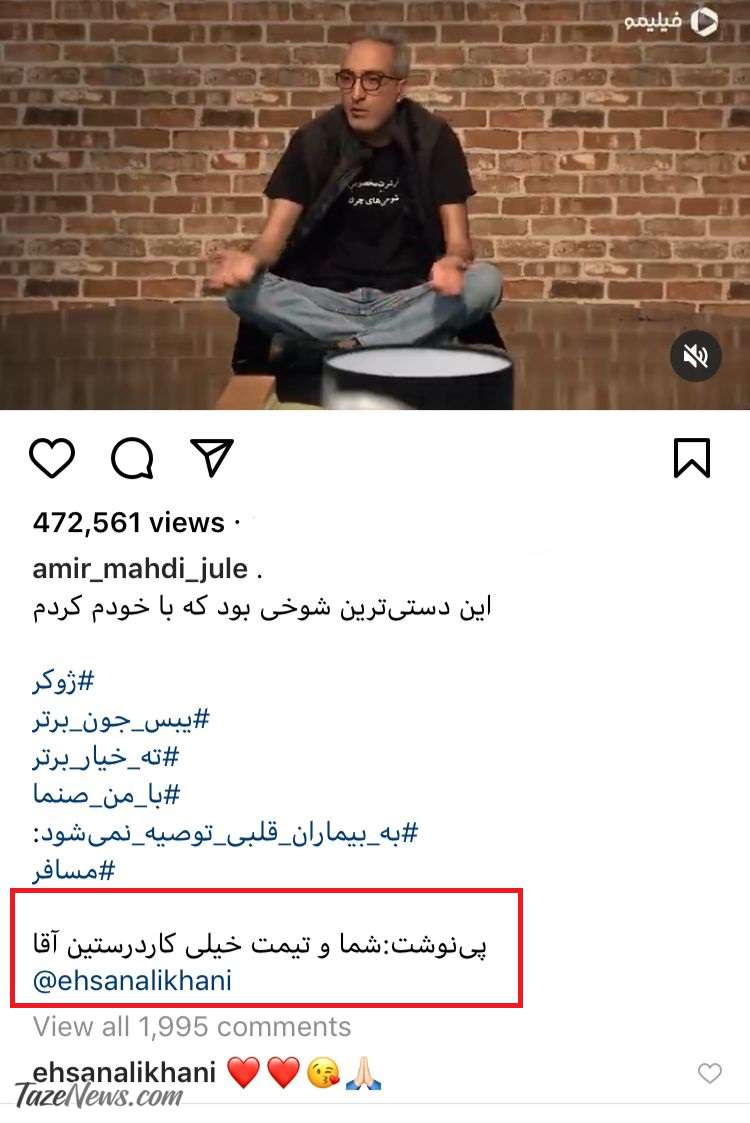Open amir_mahdi_jule profile username
Image resolution: width=750 pixels, height=1123 pixels.
tap(140, 569)
